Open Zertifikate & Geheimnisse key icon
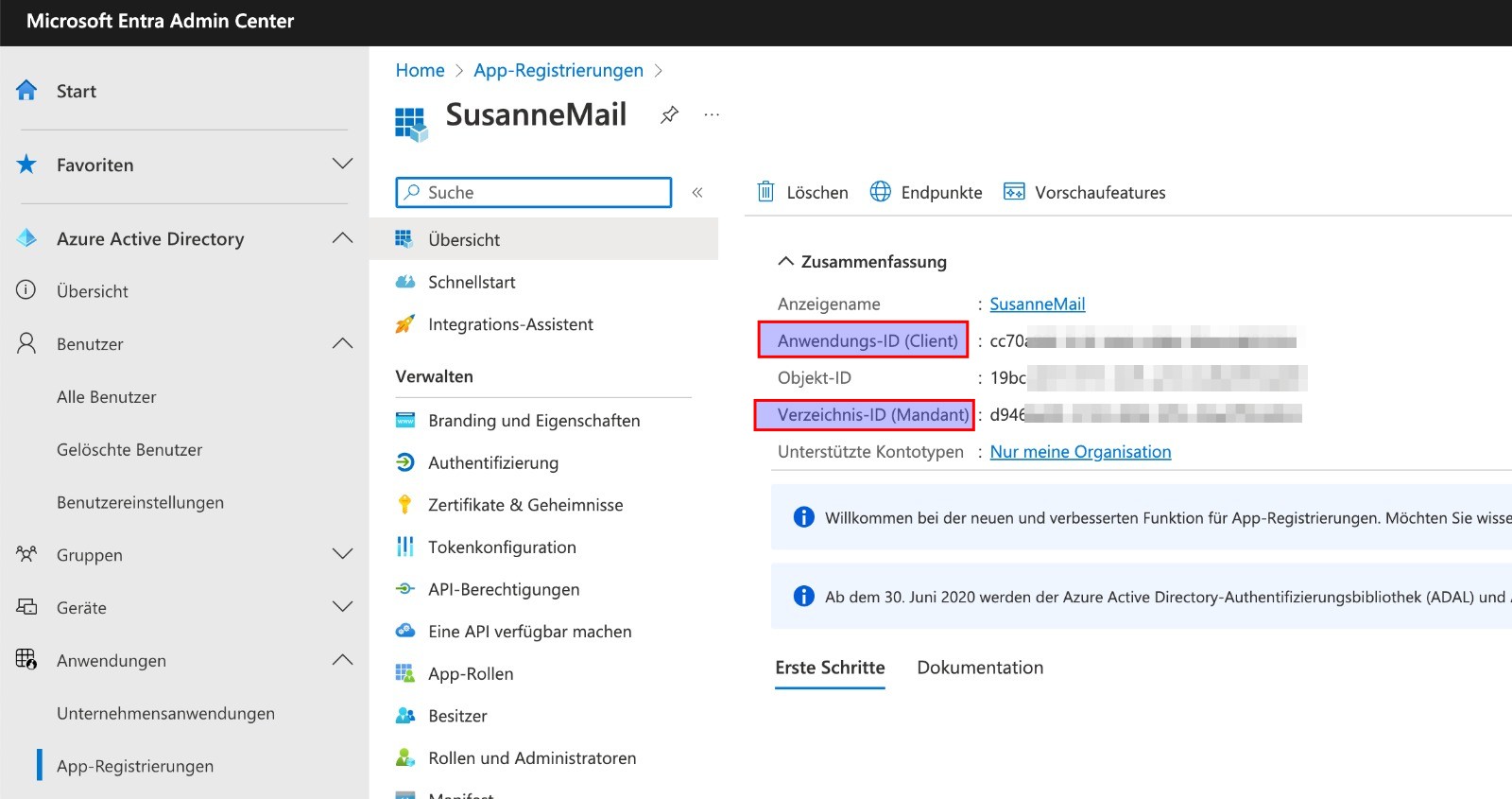Screen dimensions: 1512x799 [405, 505]
